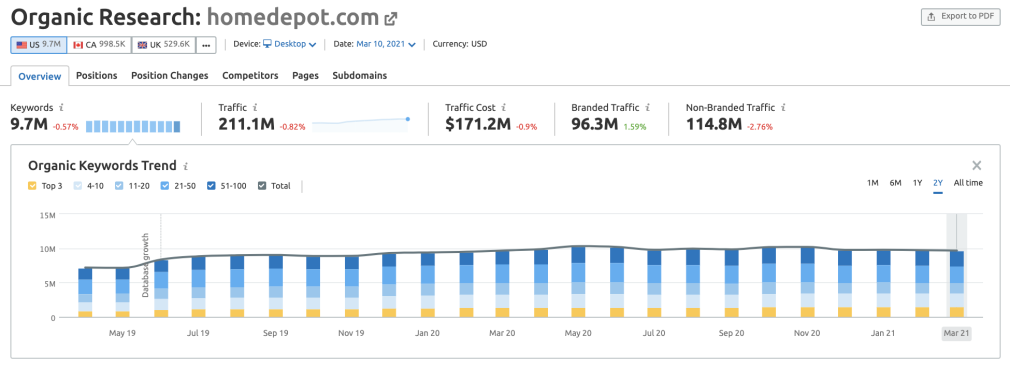The height and width of the screenshot is (365, 1010).
Task: Open the Device Desktop dropdown
Action: point(289,44)
